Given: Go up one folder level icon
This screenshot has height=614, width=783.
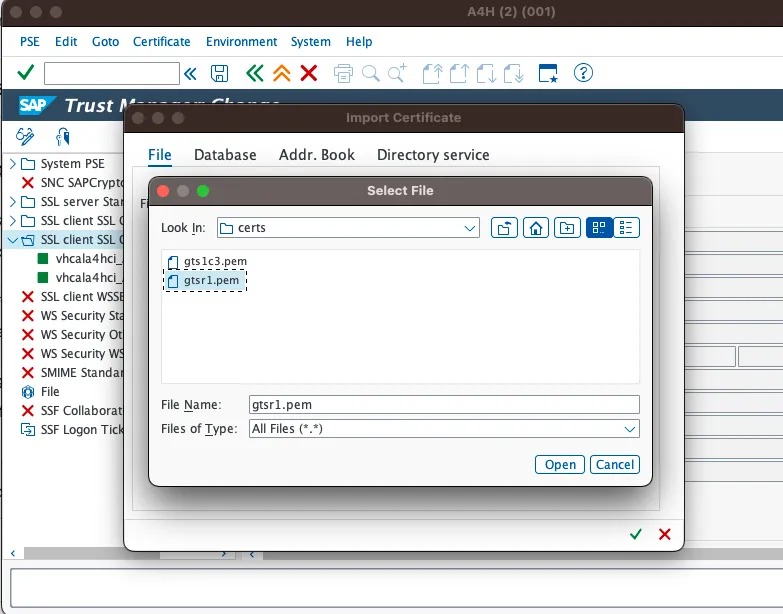Looking at the screenshot, I should pyautogui.click(x=505, y=228).
